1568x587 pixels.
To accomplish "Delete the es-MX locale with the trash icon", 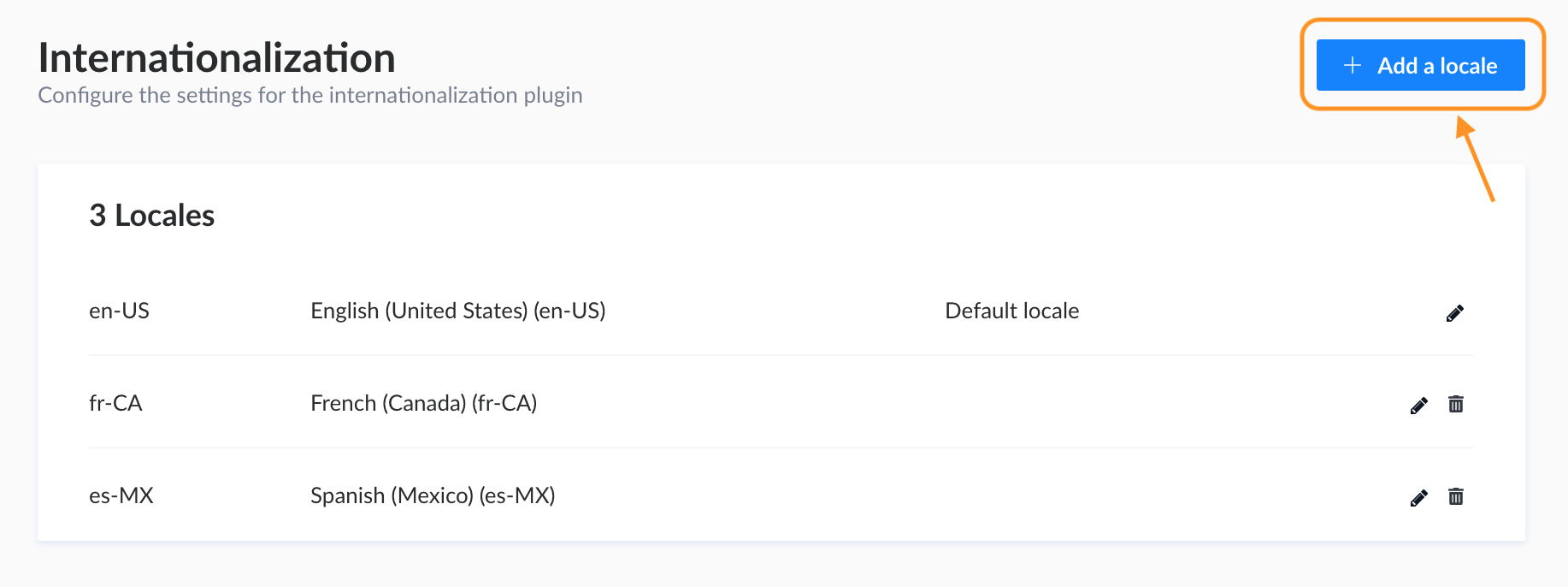I will tap(1457, 496).
